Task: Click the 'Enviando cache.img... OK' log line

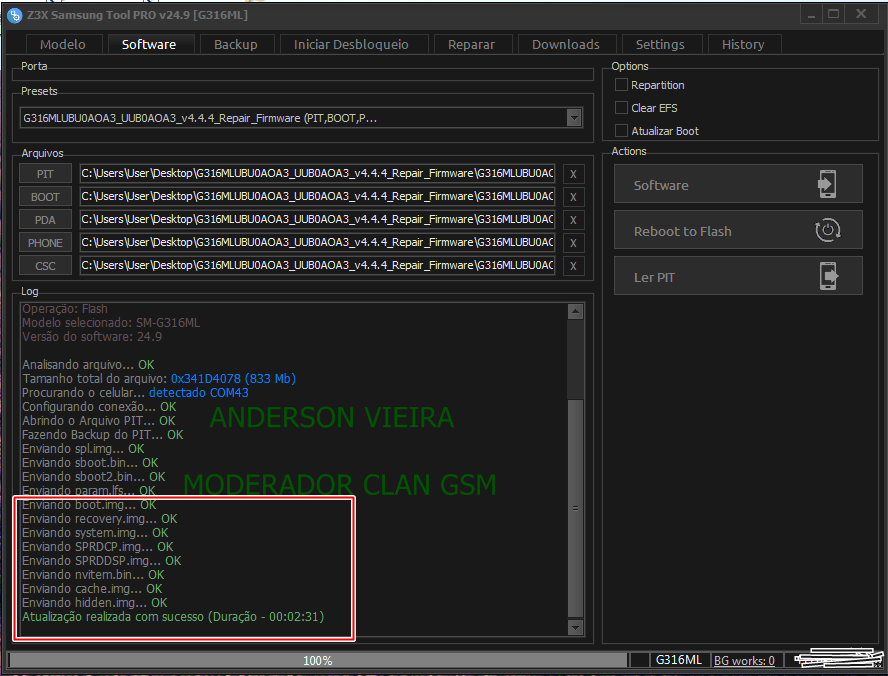Action: (92, 589)
